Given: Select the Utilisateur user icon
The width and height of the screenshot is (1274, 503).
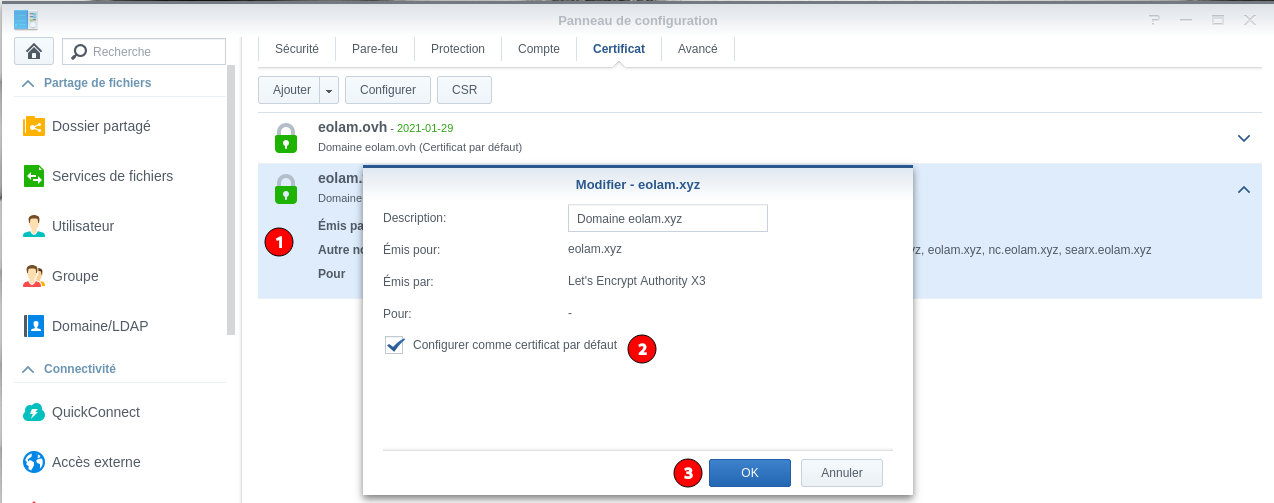Looking at the screenshot, I should tap(34, 226).
